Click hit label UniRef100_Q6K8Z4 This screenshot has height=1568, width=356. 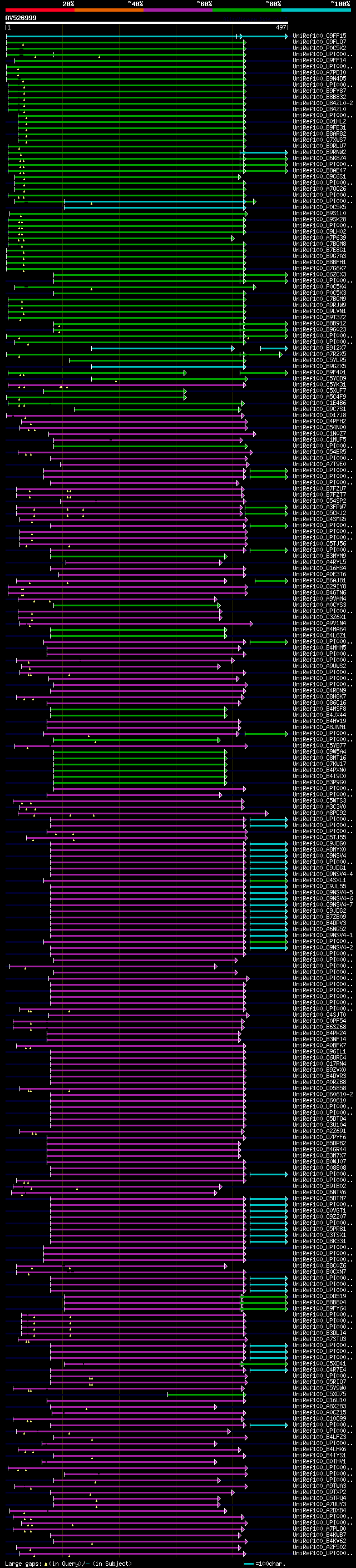319,159
